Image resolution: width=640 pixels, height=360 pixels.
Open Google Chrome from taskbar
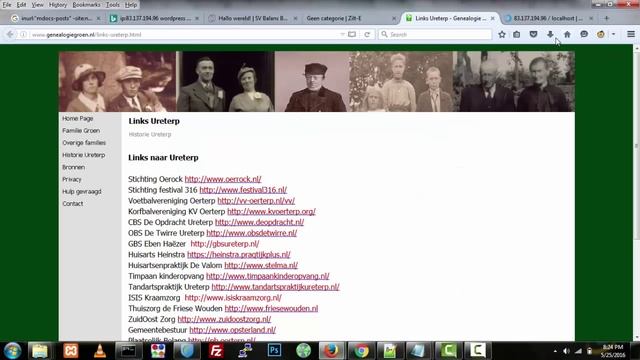tap(361, 351)
